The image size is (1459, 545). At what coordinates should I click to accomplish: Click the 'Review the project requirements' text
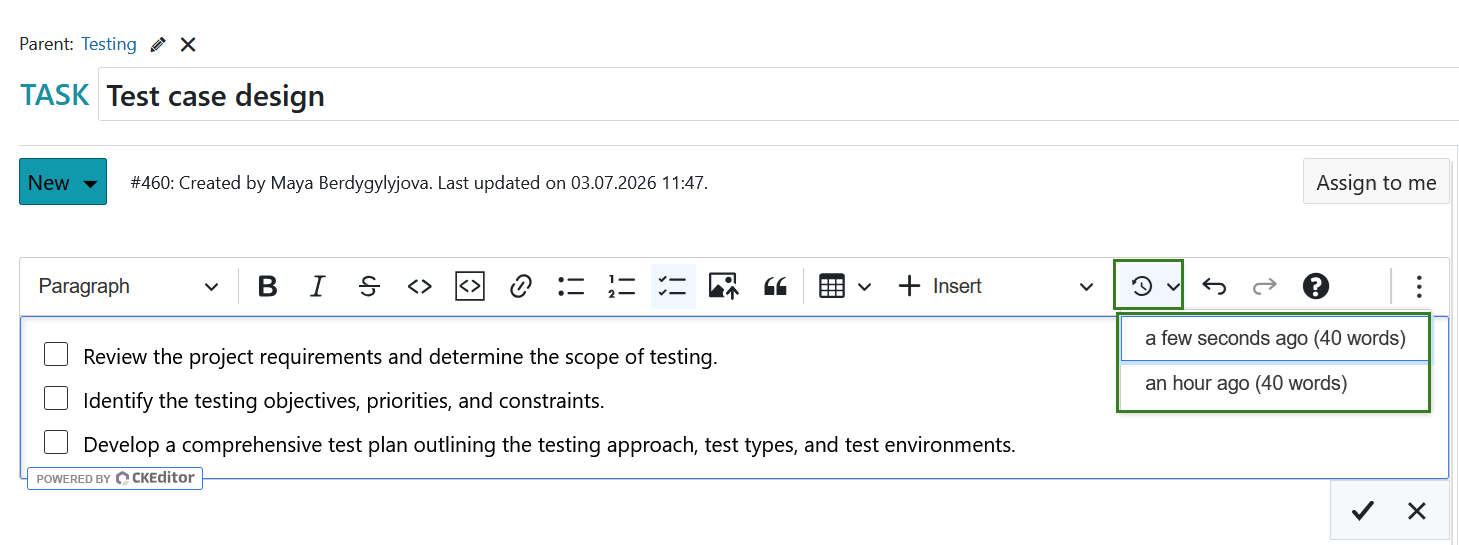(400, 357)
